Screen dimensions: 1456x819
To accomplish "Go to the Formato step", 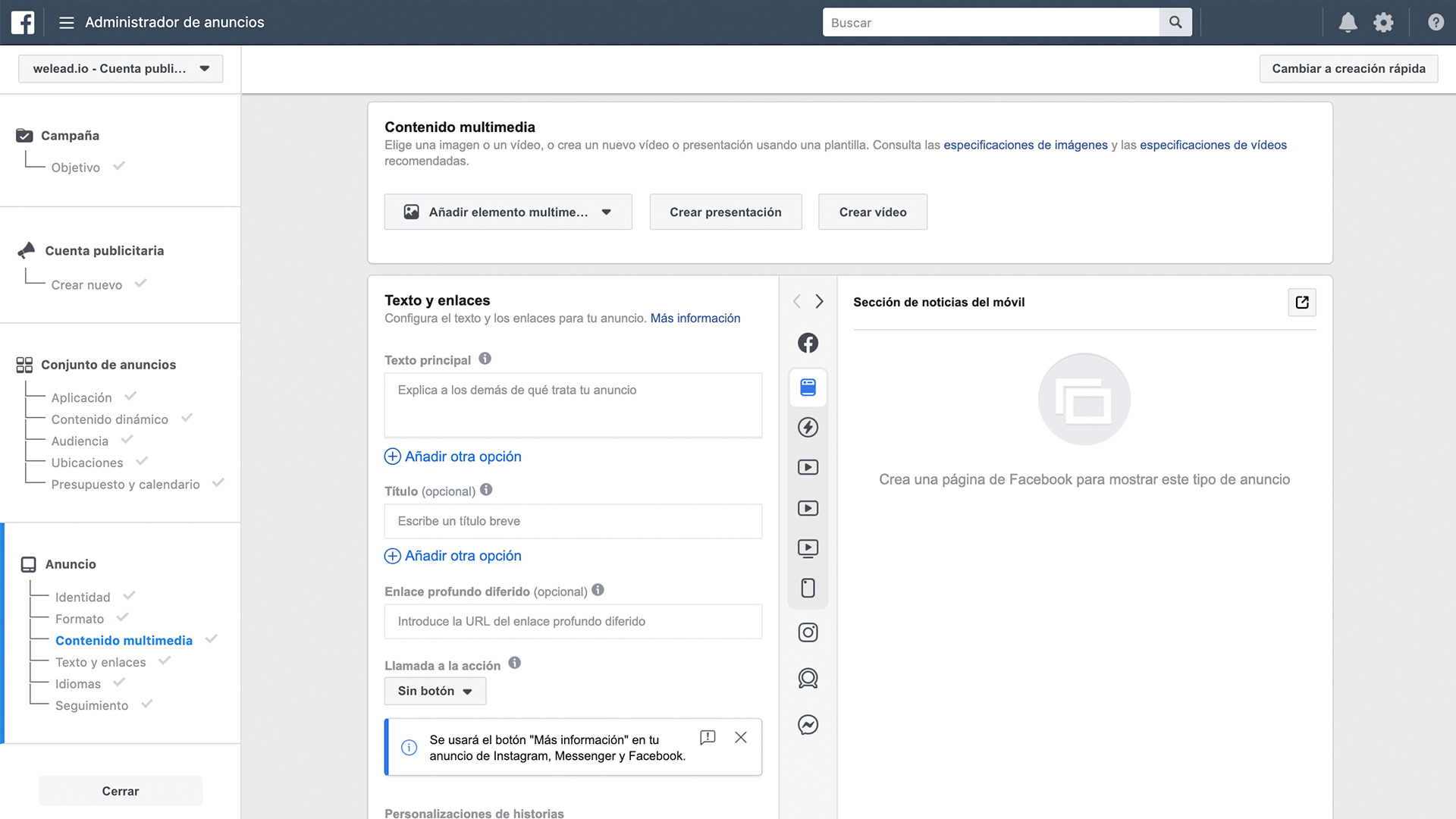I will tap(80, 619).
